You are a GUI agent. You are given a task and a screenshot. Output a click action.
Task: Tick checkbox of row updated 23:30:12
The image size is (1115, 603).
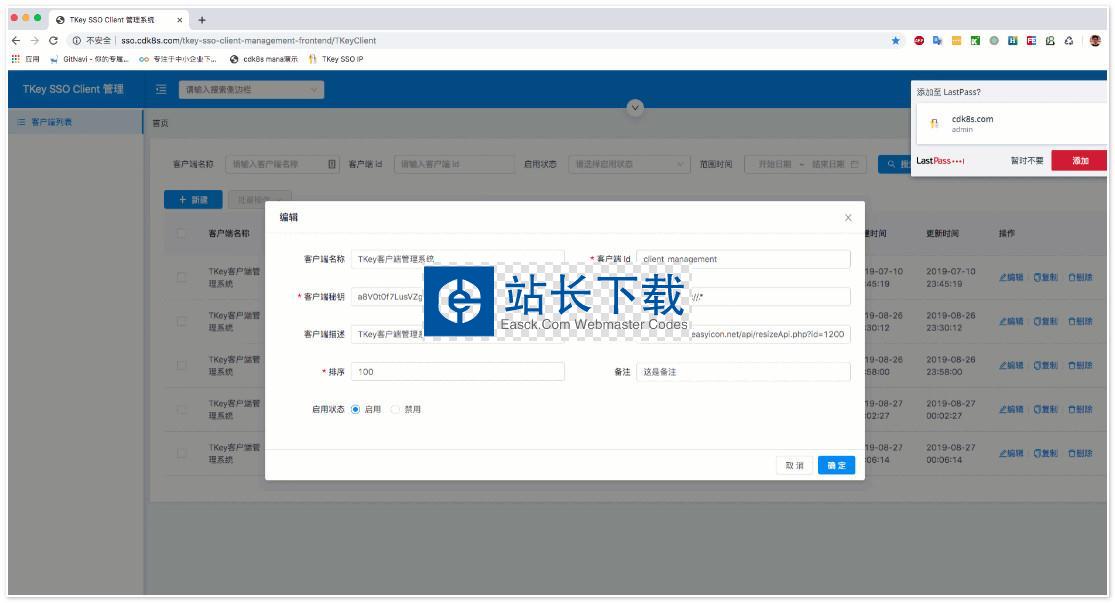click(x=181, y=321)
